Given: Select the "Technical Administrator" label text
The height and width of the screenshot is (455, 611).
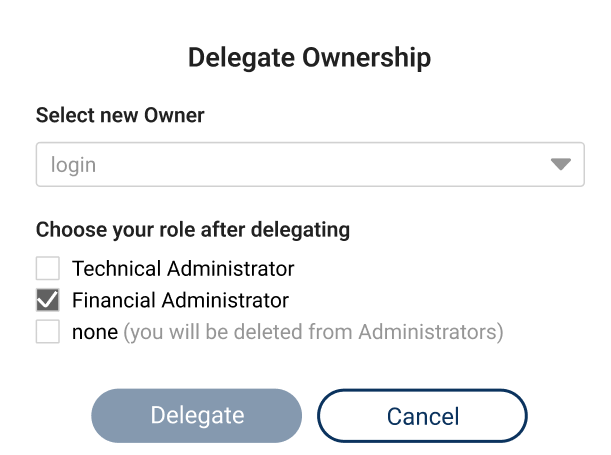Looking at the screenshot, I should tap(183, 268).
